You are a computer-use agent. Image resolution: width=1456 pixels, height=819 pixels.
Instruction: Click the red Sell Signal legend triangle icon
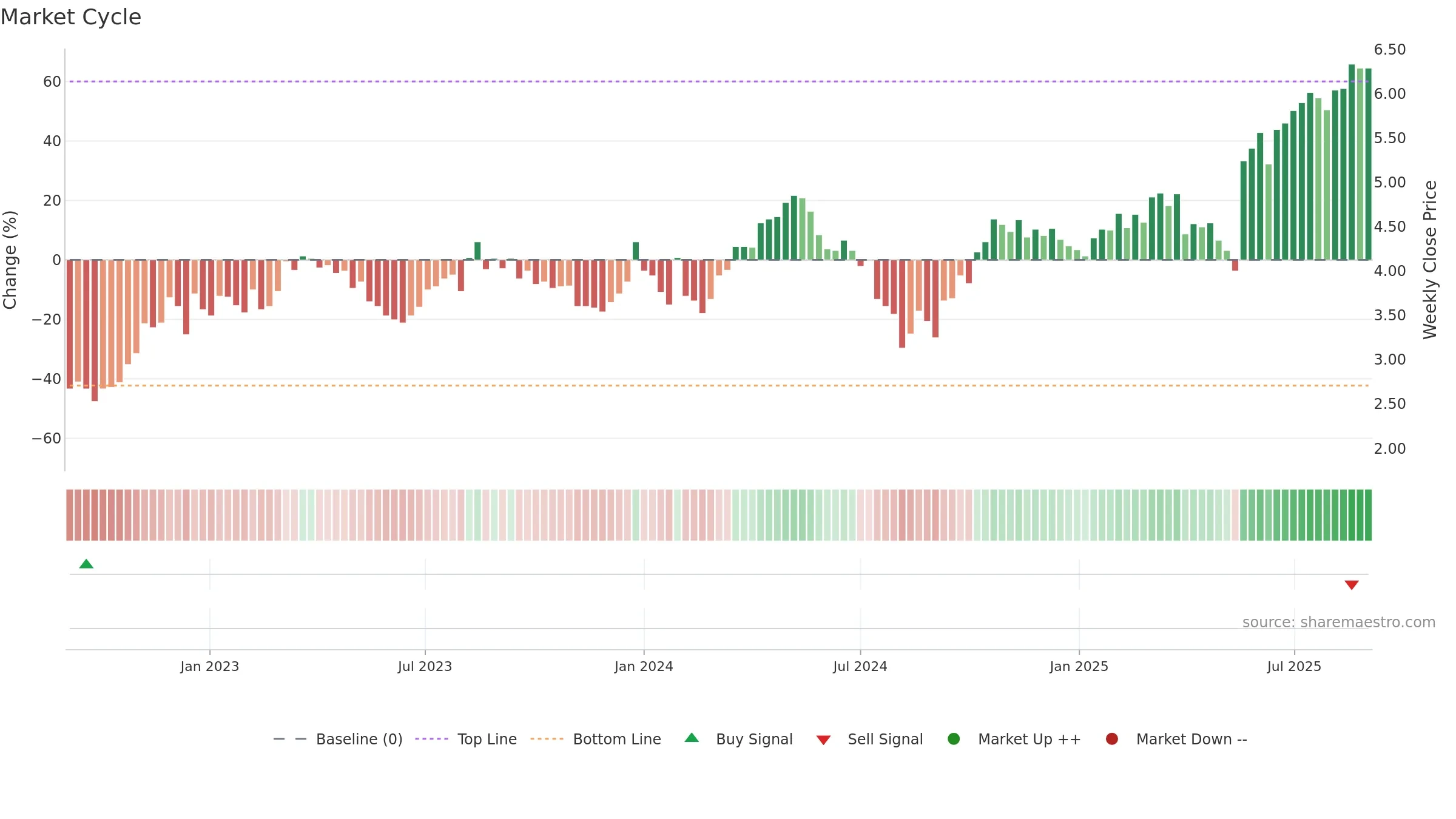pyautogui.click(x=823, y=740)
